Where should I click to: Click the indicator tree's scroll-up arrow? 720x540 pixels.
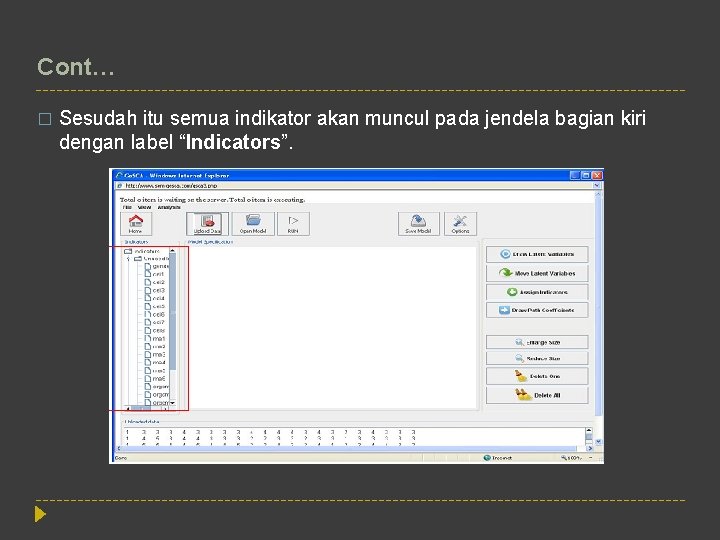[x=173, y=251]
